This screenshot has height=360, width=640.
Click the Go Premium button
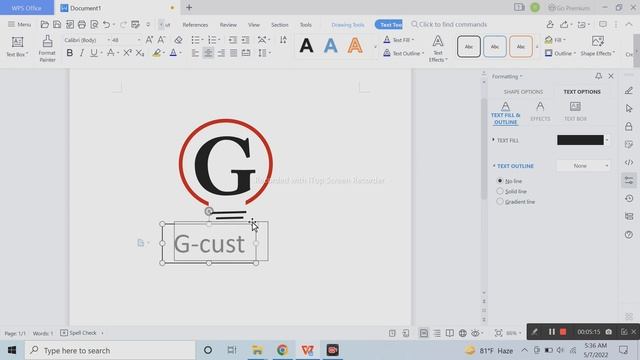pyautogui.click(x=569, y=8)
